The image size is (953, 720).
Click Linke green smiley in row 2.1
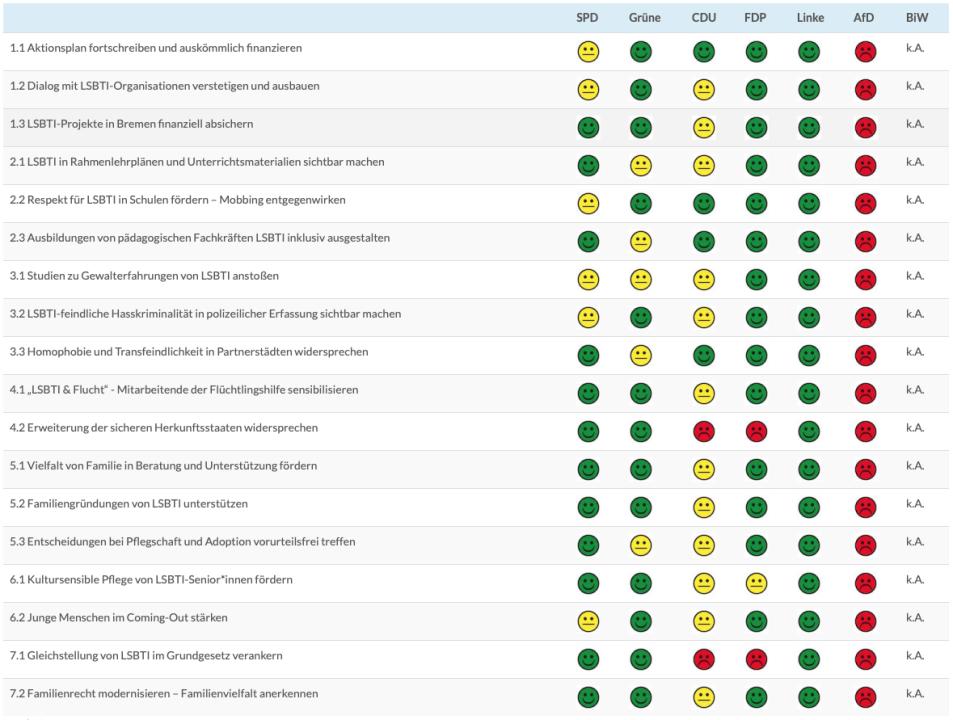pyautogui.click(x=809, y=166)
